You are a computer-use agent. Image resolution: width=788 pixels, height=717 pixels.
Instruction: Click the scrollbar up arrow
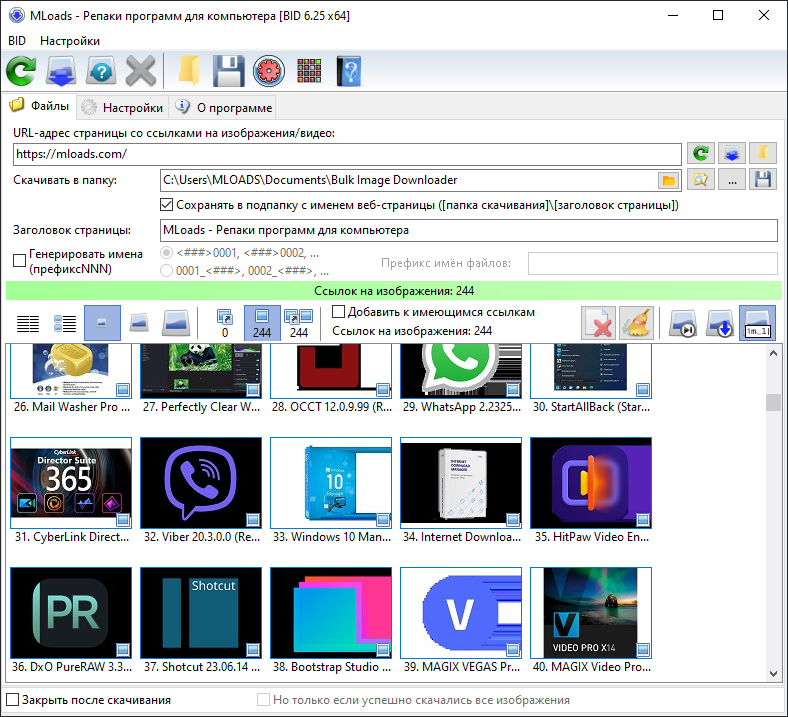[773, 354]
